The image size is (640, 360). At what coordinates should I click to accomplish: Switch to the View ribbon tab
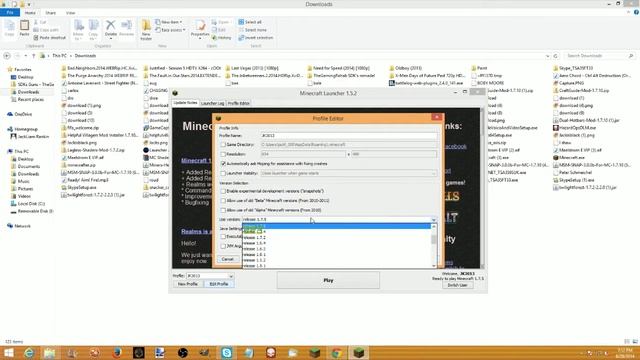point(71,13)
